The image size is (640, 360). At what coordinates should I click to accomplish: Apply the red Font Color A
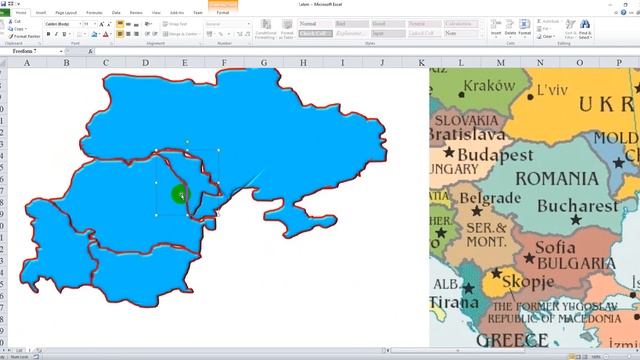pyautogui.click(x=105, y=34)
